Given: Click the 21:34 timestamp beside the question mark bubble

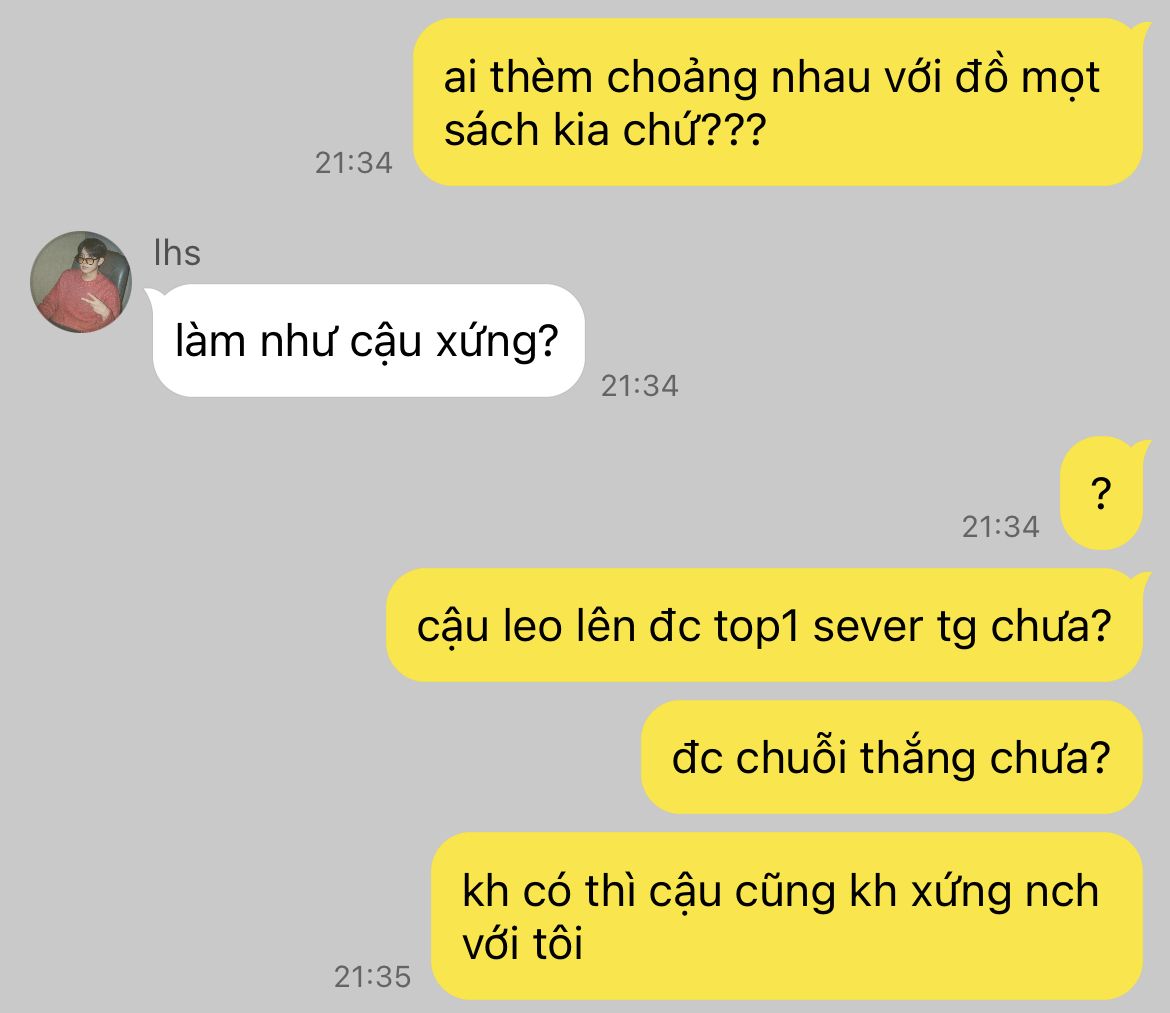Looking at the screenshot, I should tap(1001, 527).
